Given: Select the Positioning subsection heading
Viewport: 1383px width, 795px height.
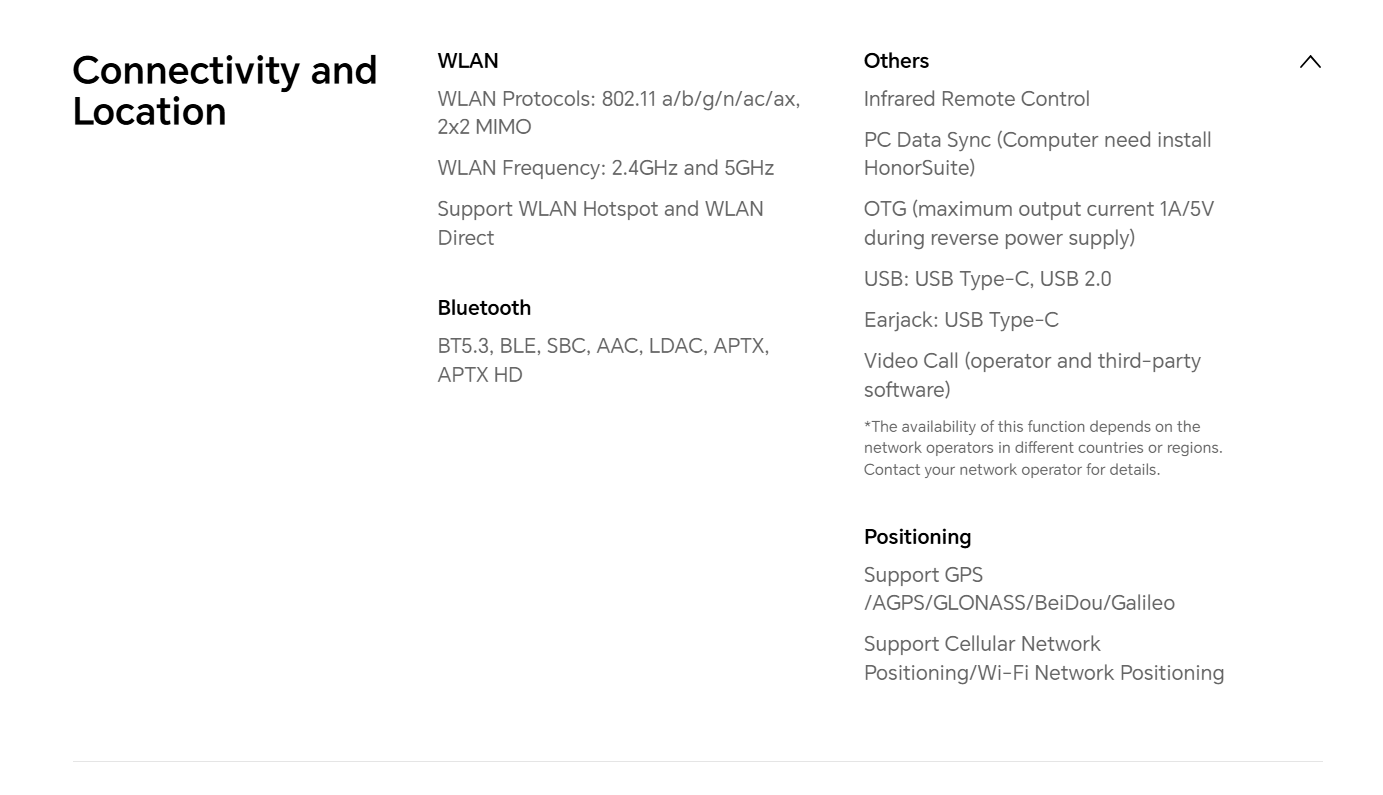Looking at the screenshot, I should (x=917, y=537).
